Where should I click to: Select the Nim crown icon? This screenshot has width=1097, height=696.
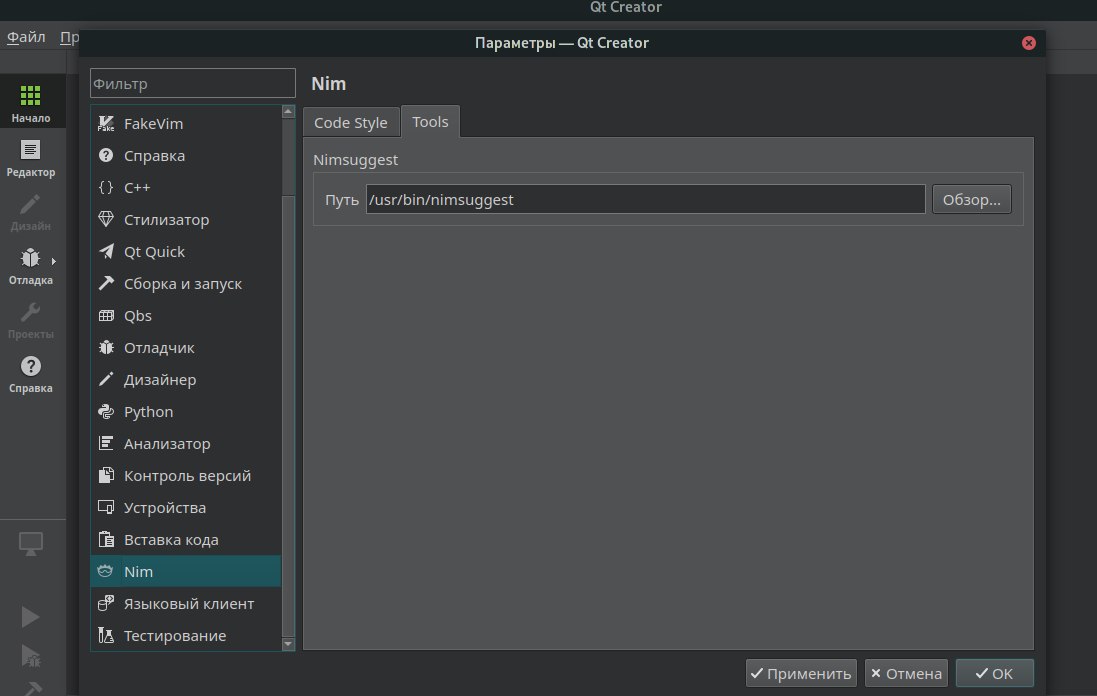click(106, 571)
